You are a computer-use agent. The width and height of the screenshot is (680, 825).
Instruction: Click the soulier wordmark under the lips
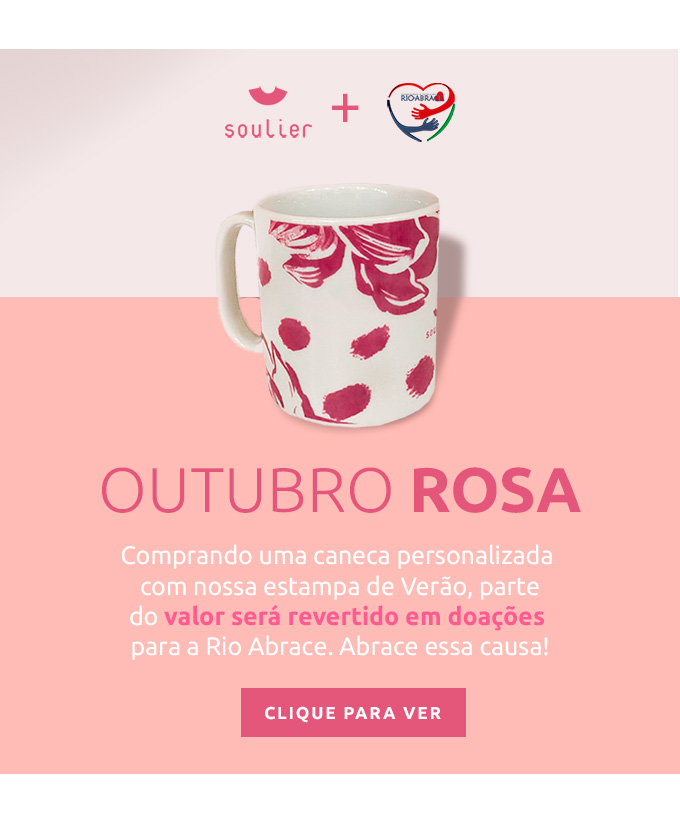click(x=268, y=129)
